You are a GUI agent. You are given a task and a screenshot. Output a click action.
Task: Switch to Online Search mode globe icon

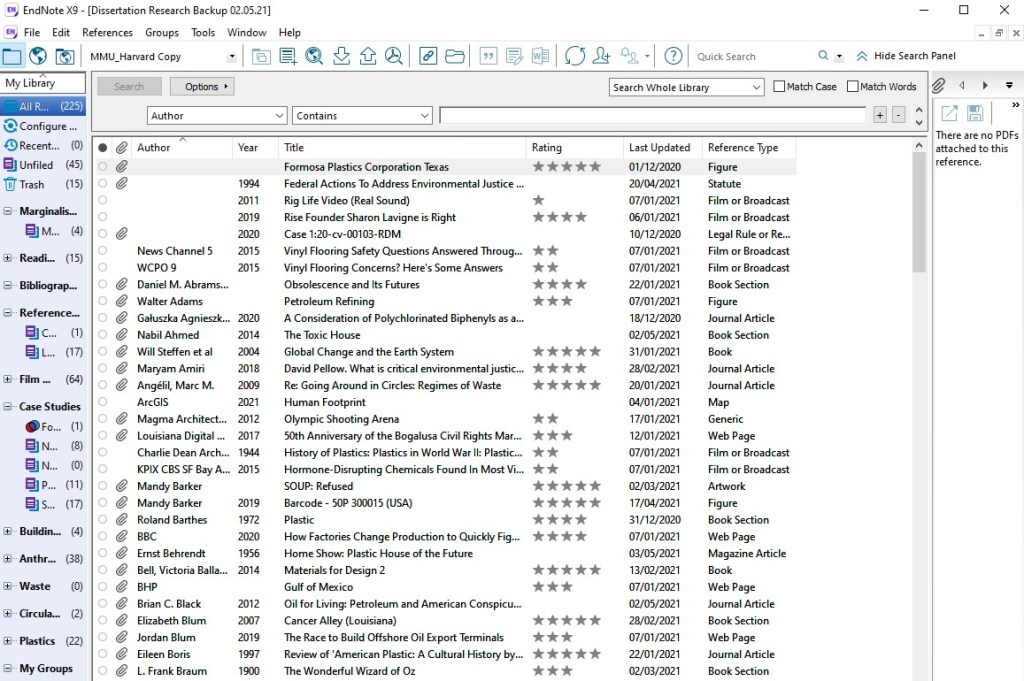coord(38,56)
